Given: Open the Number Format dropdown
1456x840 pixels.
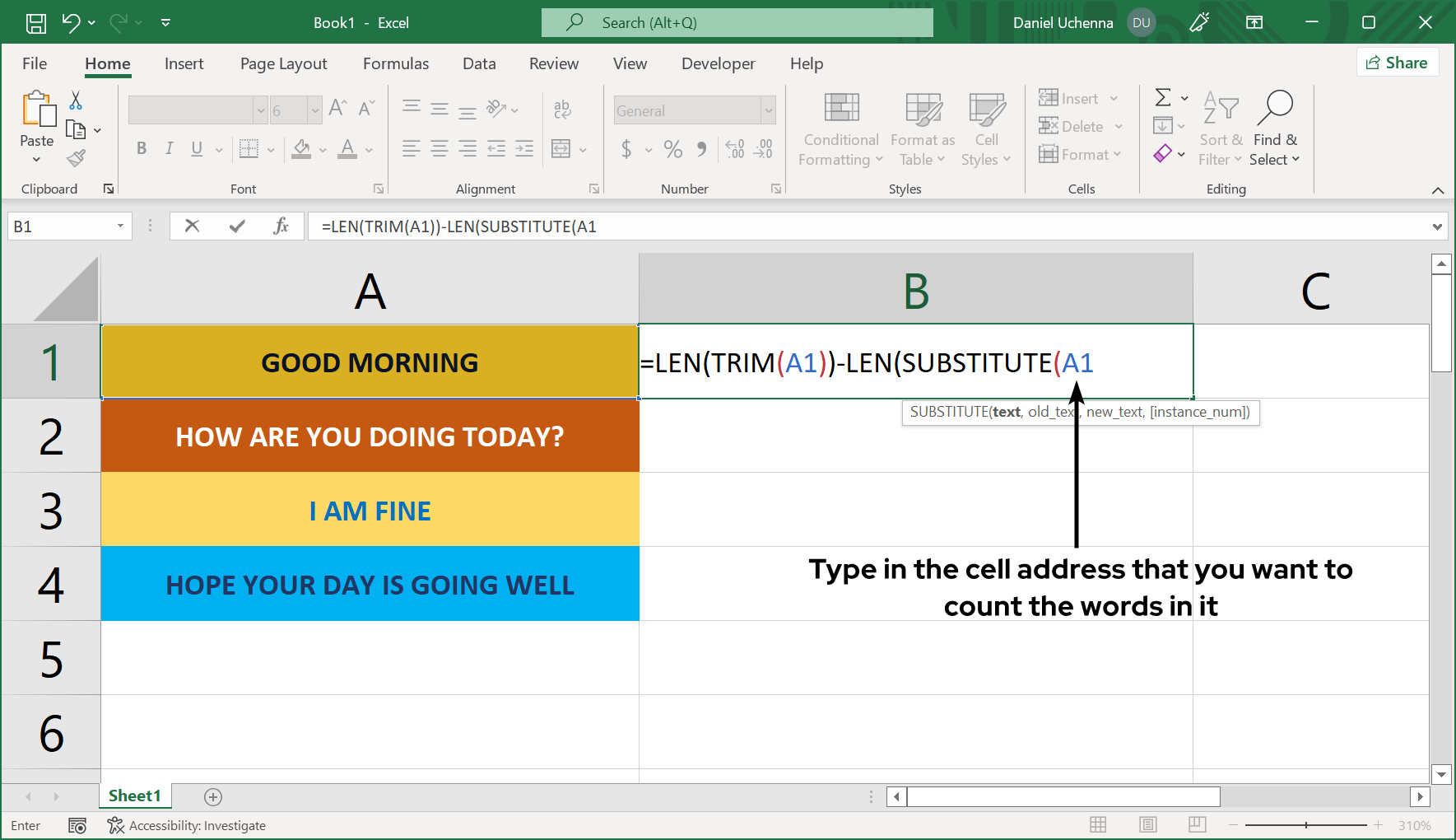Looking at the screenshot, I should point(767,110).
